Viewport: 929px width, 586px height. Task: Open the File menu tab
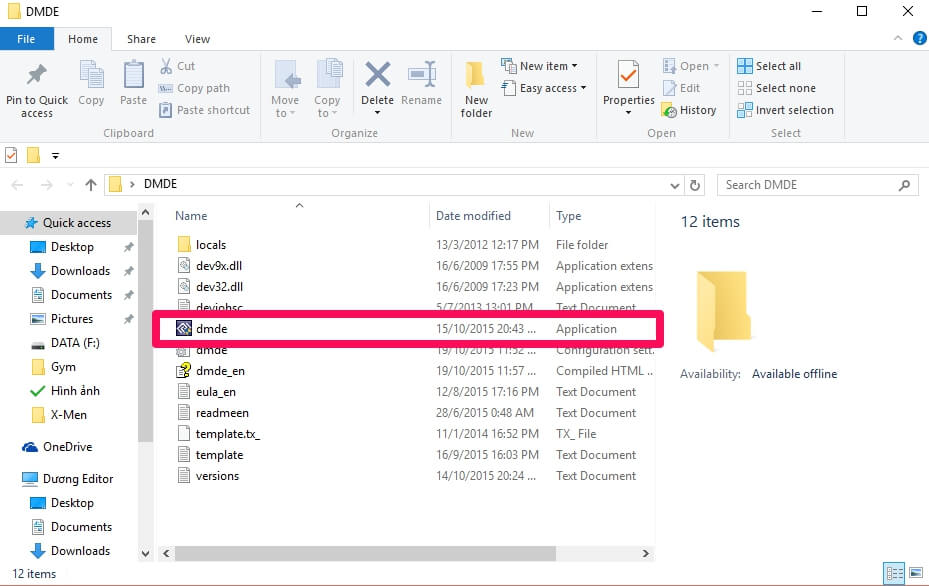point(26,39)
